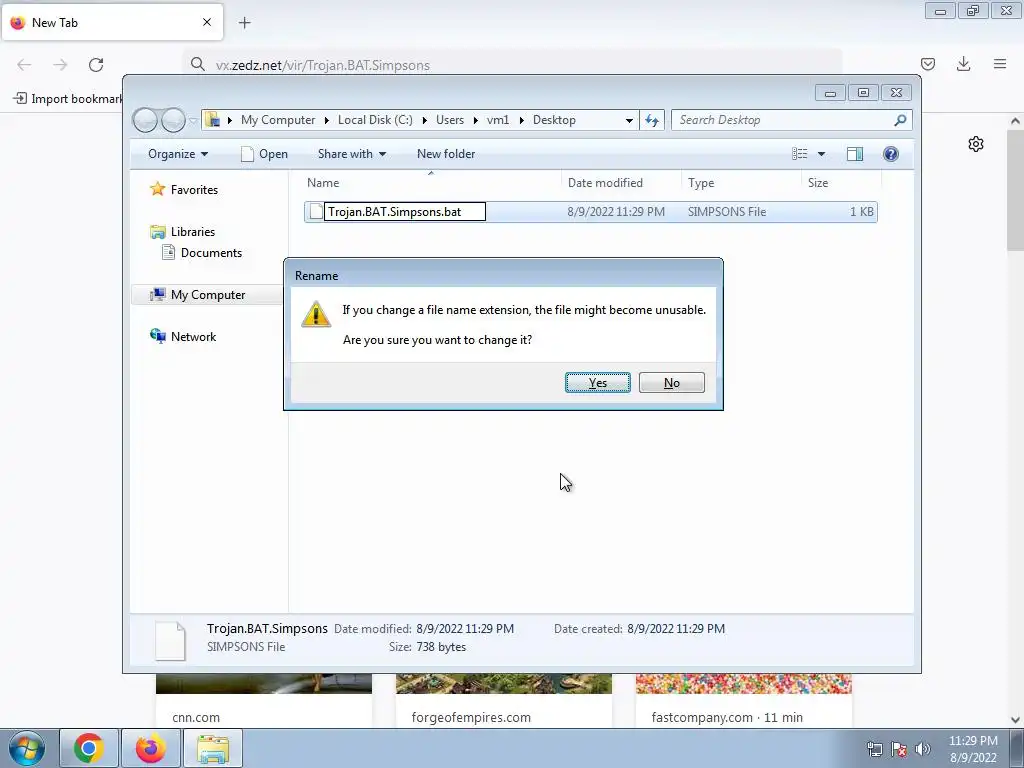Viewport: 1024px width, 768px height.
Task: Open the Firefox downloads icon
Action: point(963,64)
